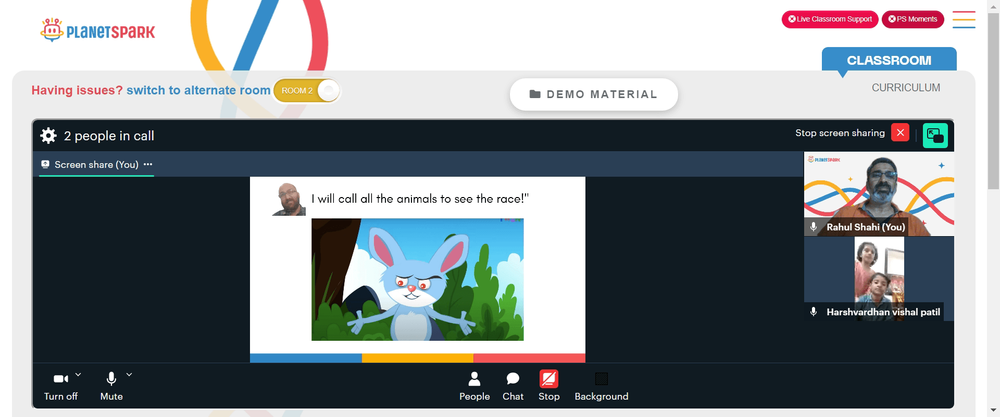
Task: Click the shared slide with the rabbit
Action: [x=417, y=269]
